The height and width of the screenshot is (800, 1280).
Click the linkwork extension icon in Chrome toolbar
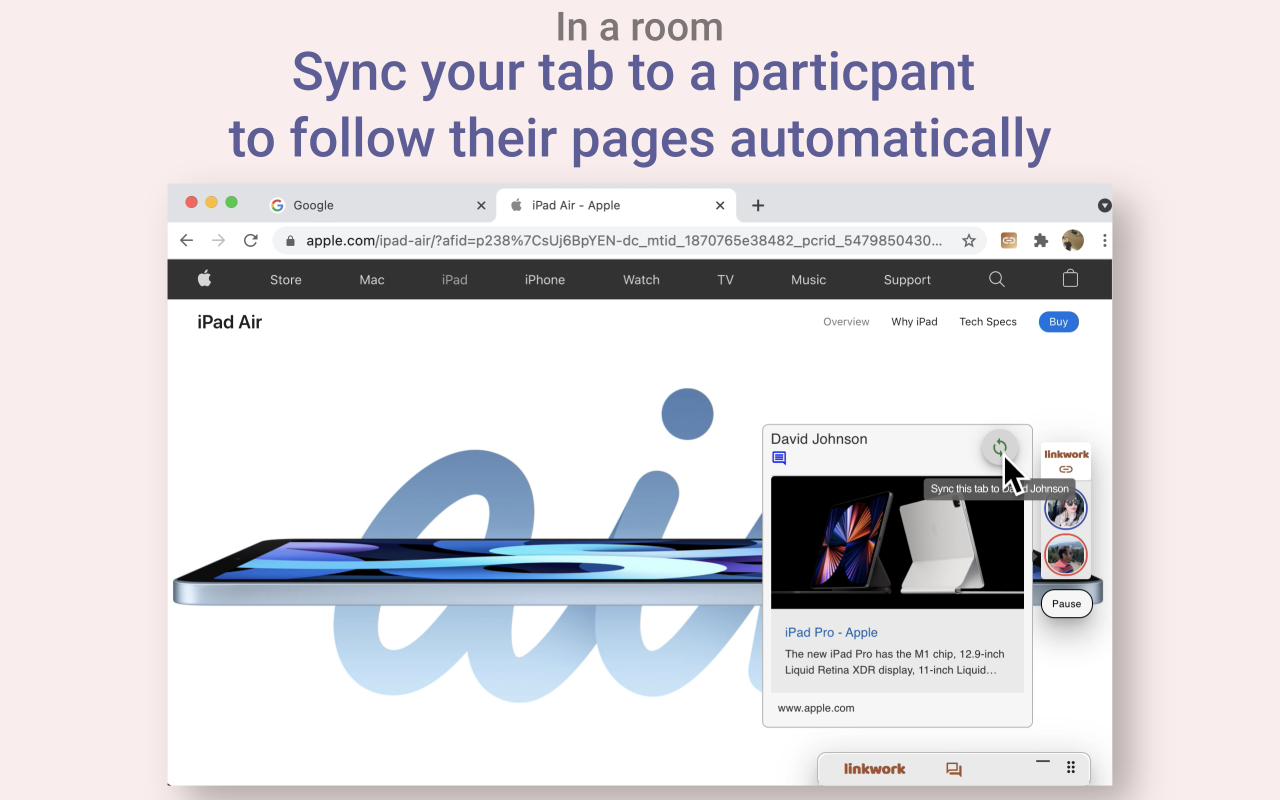1009,241
